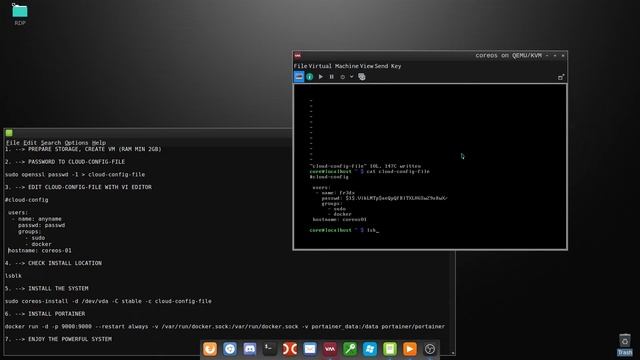This screenshot has height=360, width=640.
Task: Open the Virtual Machine menu
Action: [x=333, y=66]
